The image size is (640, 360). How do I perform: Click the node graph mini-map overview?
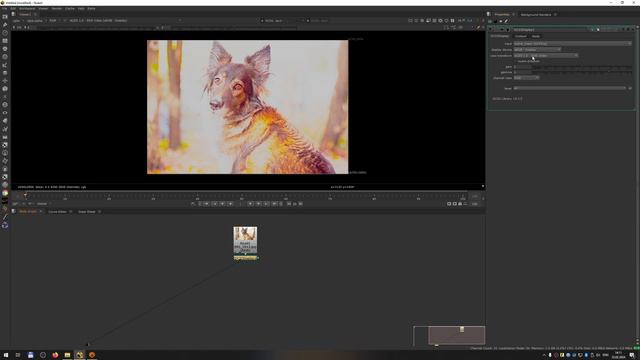(449, 336)
